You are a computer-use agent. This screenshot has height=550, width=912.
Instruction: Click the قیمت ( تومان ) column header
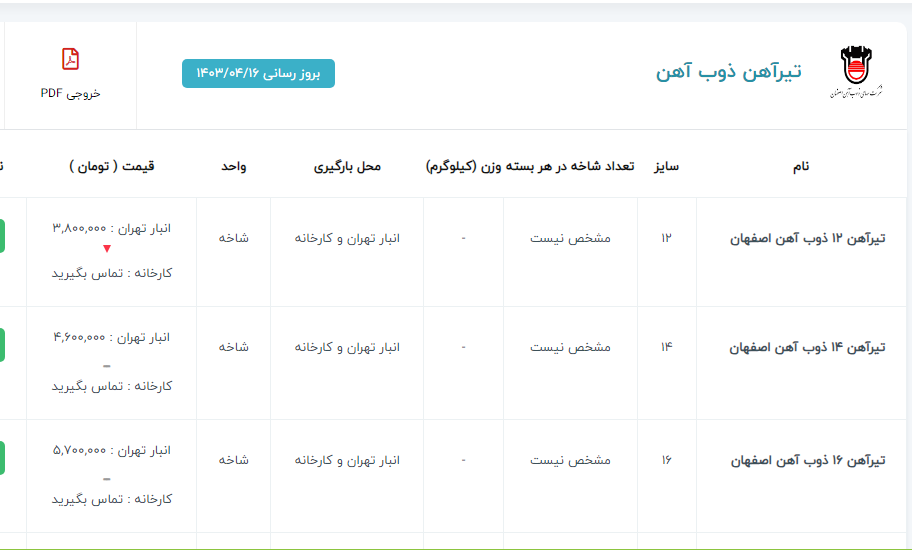pos(112,166)
